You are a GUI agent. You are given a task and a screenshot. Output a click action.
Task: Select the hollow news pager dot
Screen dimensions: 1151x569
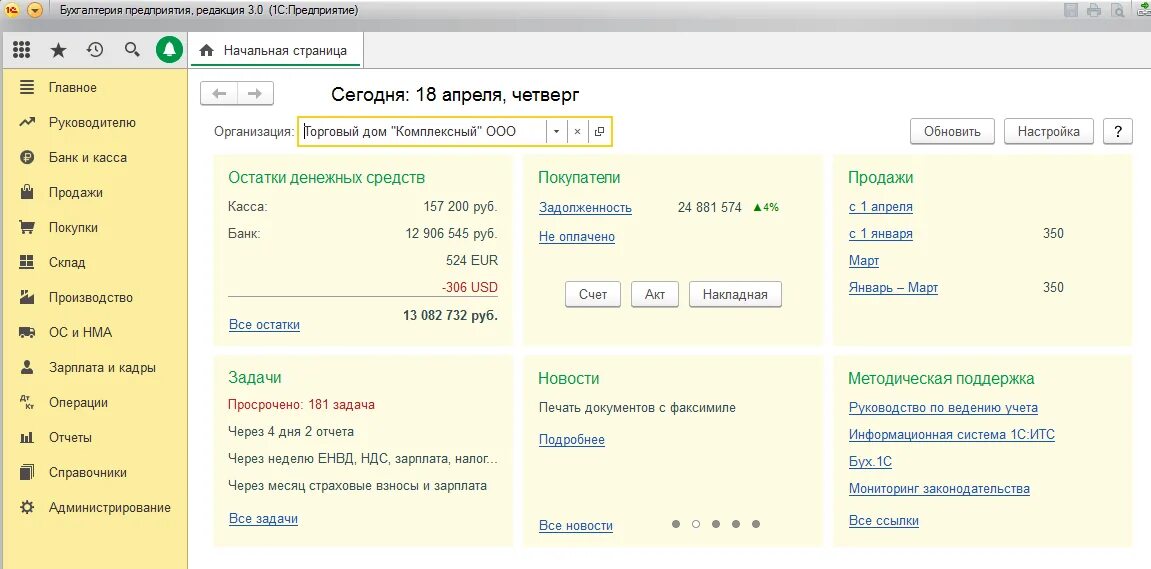point(696,524)
